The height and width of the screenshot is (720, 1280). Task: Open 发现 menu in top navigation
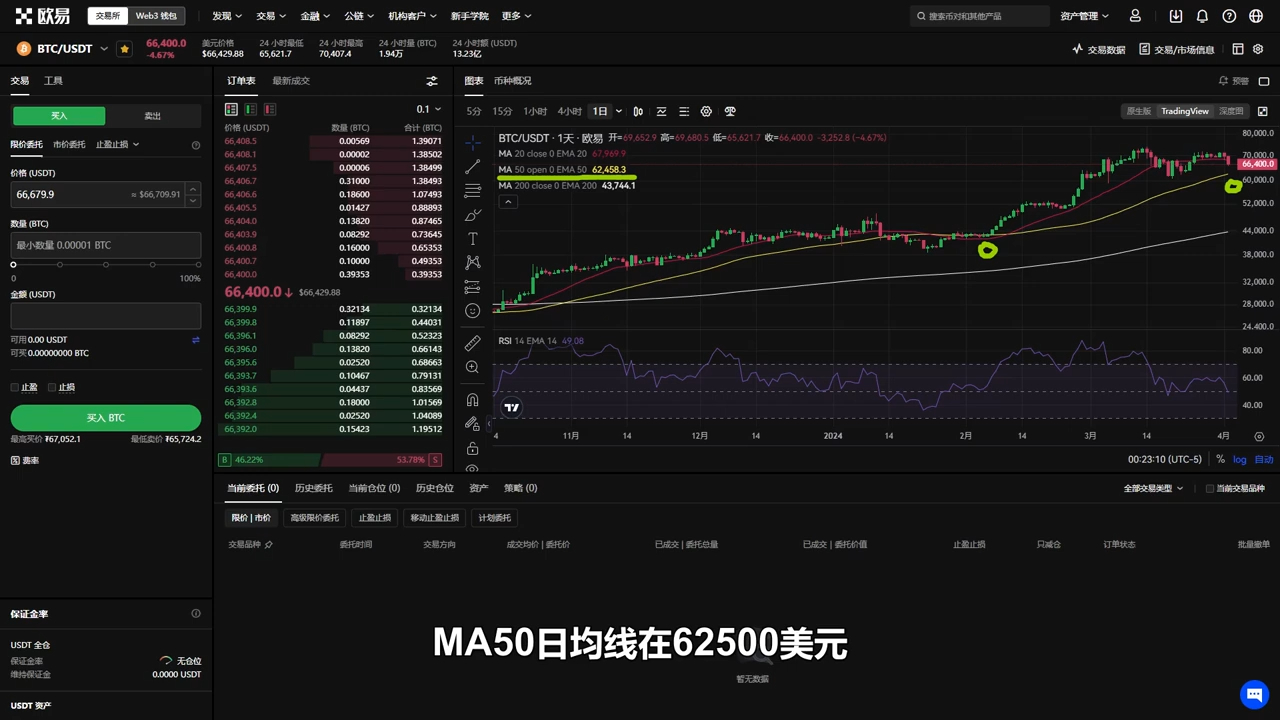tap(226, 16)
